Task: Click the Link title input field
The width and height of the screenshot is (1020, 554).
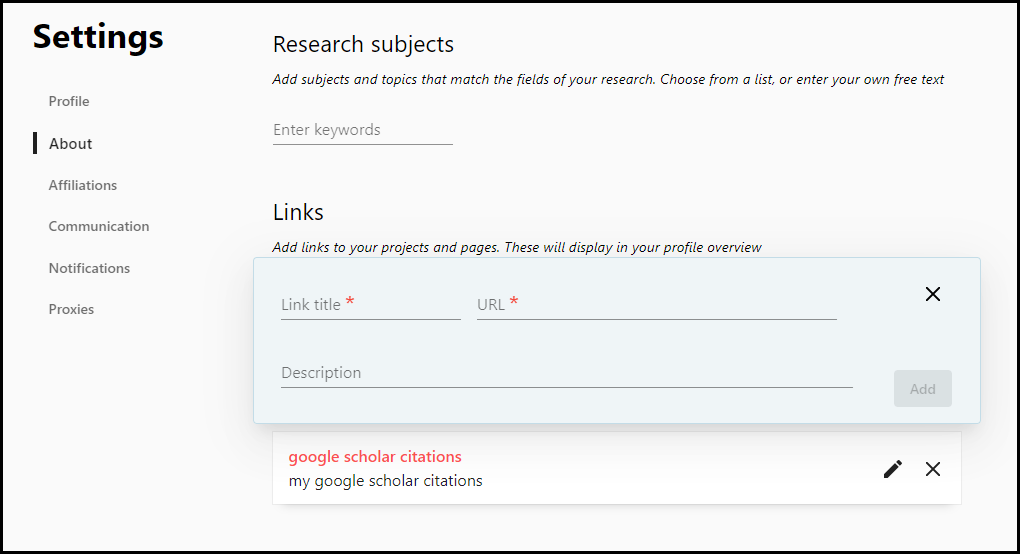Action: (x=370, y=304)
